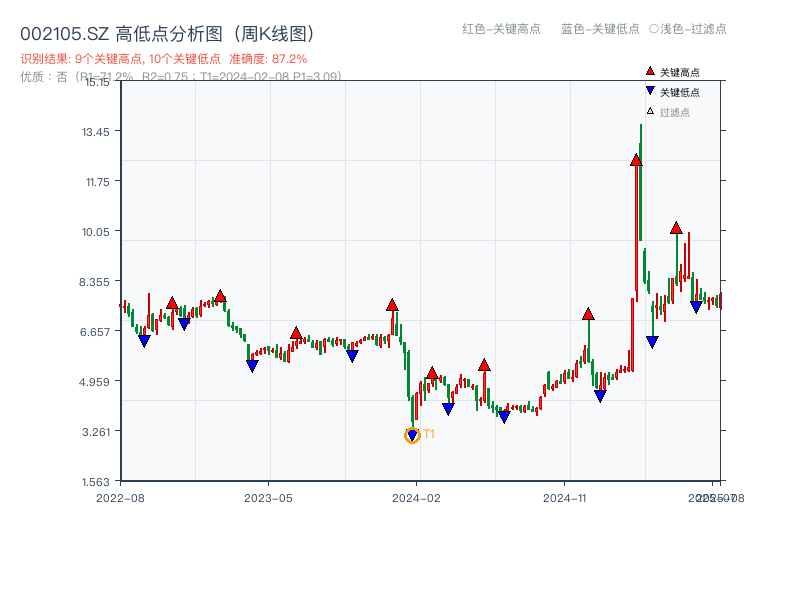
Task: Click the 蓝色-关键低点 header text
Action: 600,29
